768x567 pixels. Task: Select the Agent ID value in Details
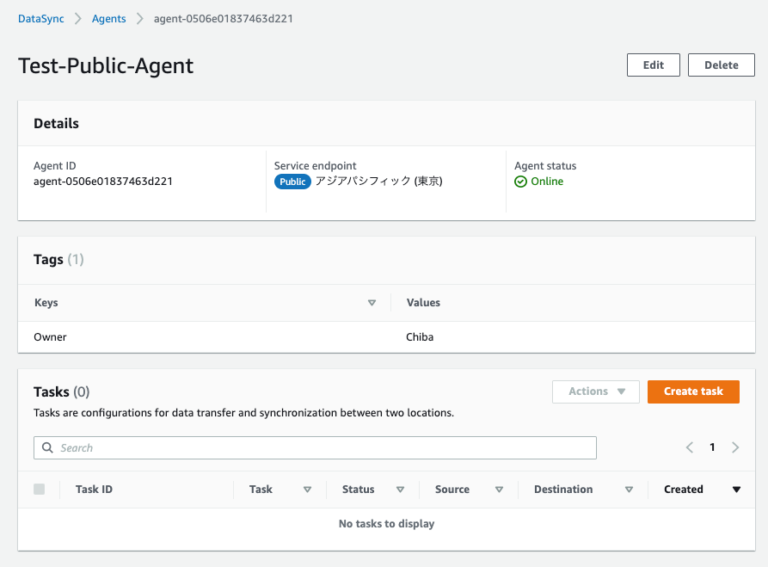coord(103,181)
